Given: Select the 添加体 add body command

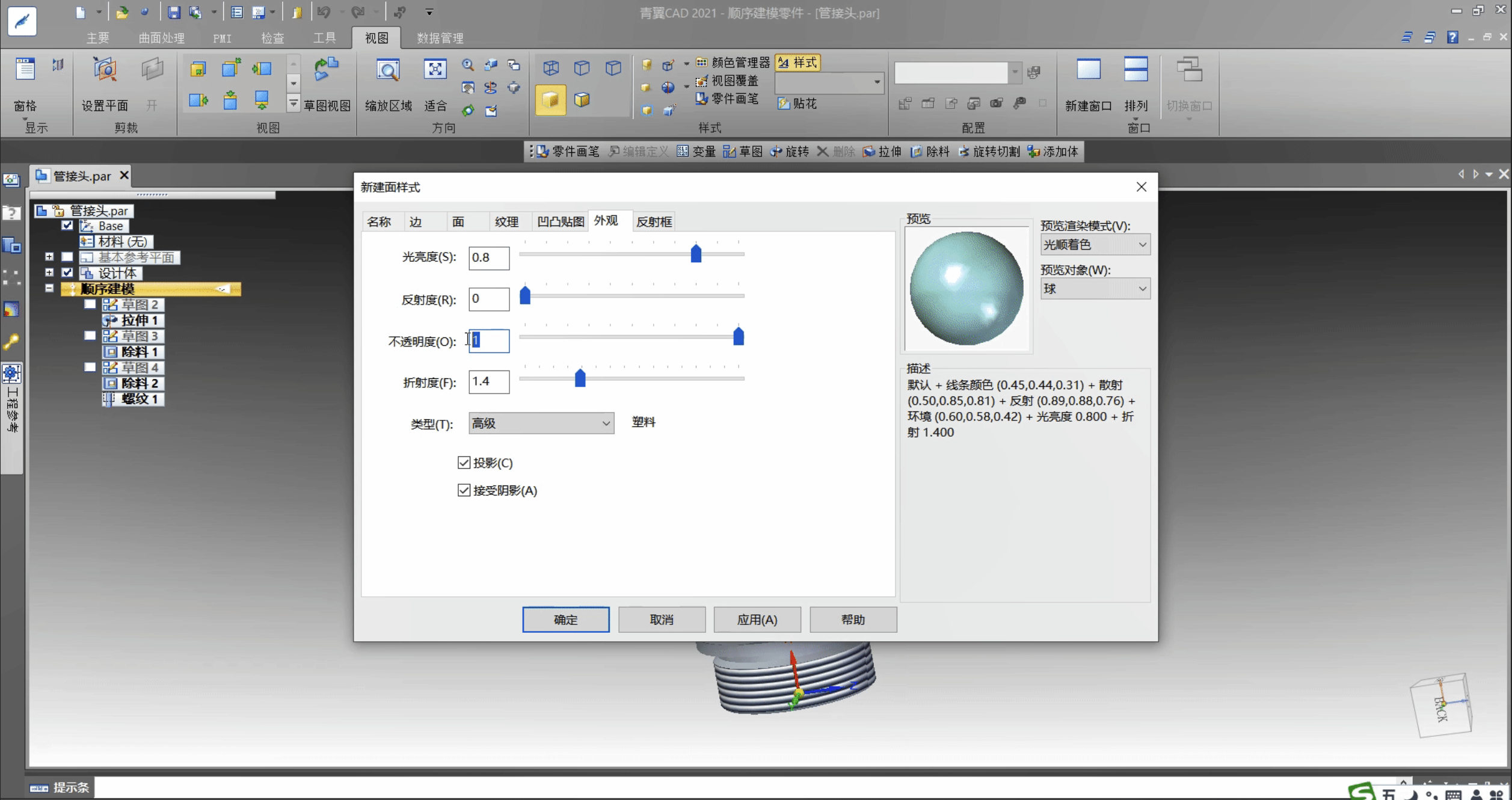Looking at the screenshot, I should [x=1053, y=152].
